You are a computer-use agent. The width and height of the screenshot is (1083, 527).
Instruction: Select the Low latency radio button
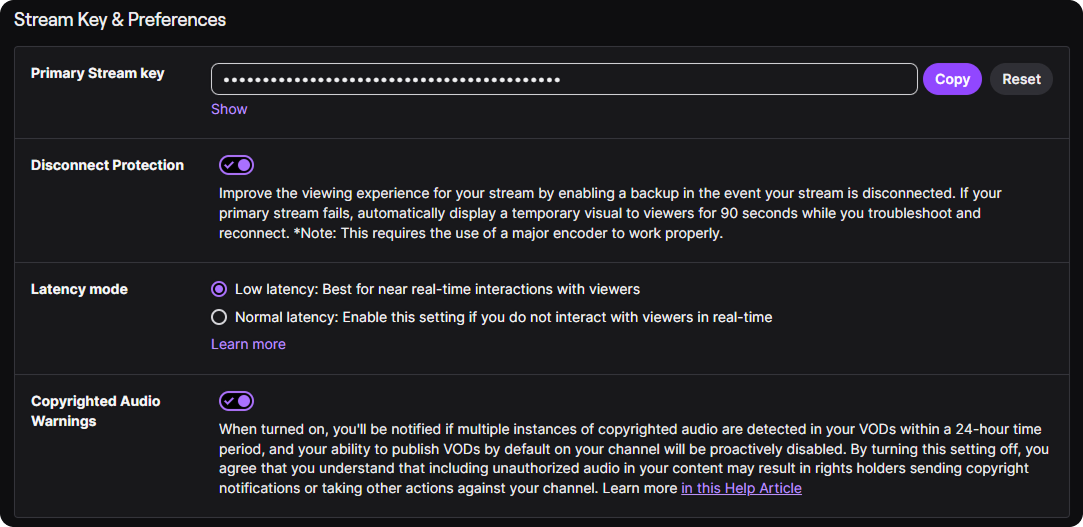click(x=219, y=289)
